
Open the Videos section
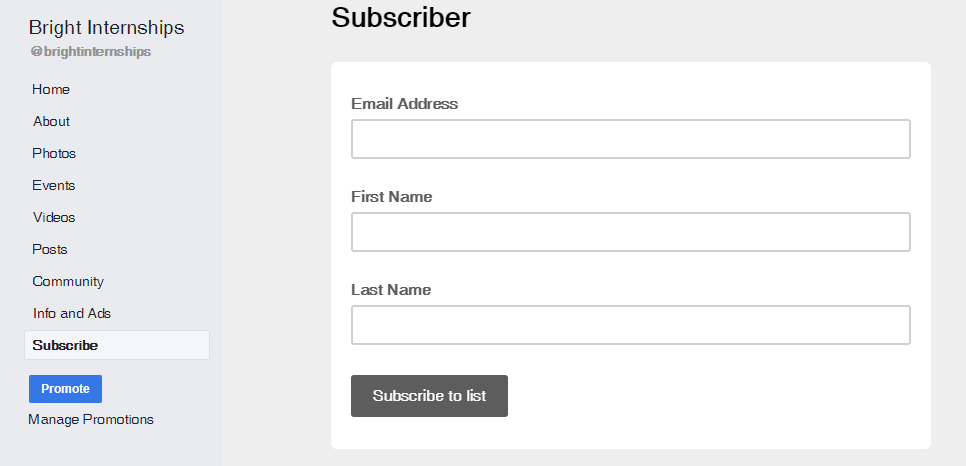(54, 217)
